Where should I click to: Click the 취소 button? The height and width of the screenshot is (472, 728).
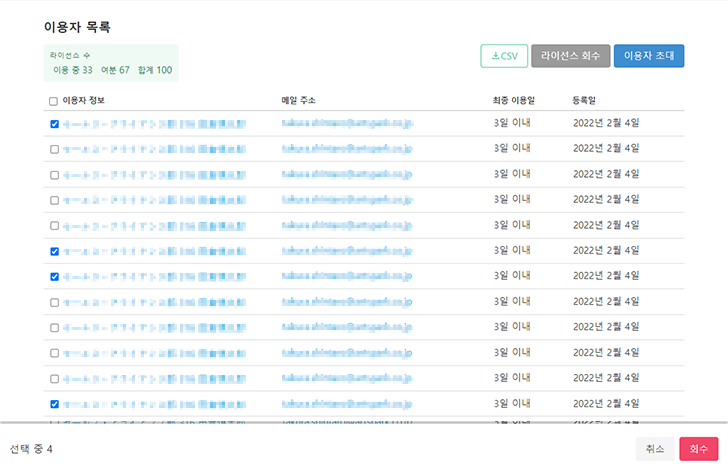654,449
